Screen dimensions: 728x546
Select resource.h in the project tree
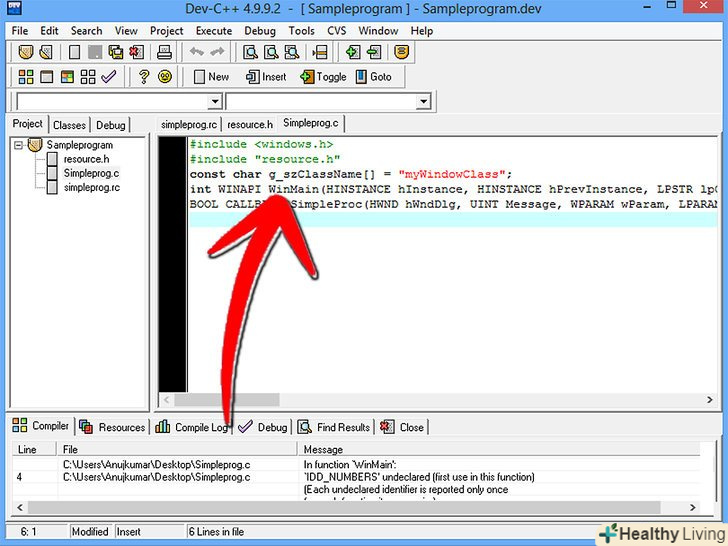(86, 159)
